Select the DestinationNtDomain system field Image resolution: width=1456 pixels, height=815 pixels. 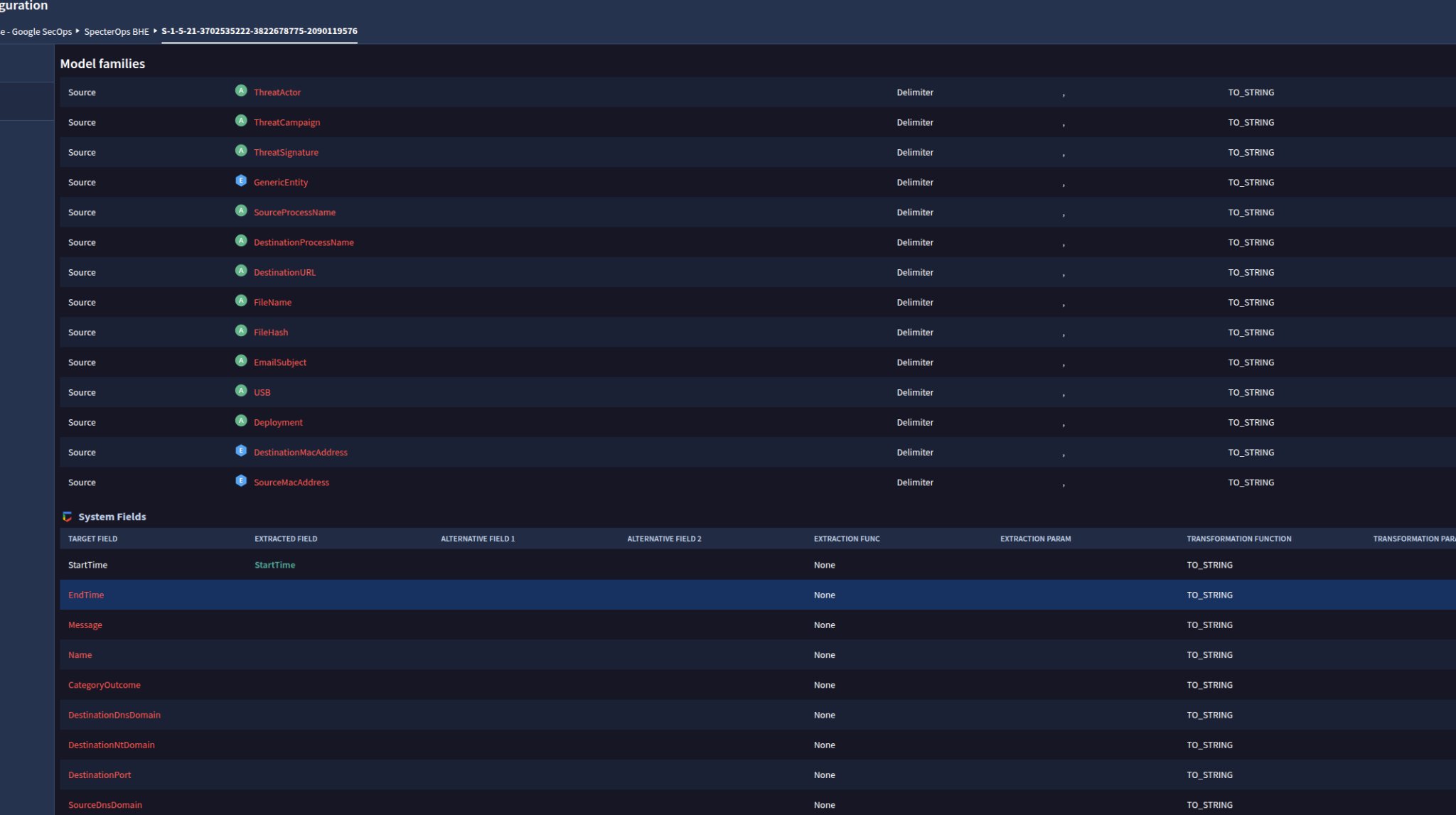[112, 745]
